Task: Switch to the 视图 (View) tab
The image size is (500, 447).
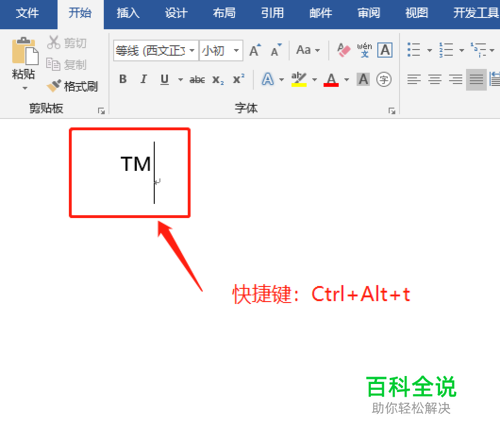Action: pos(417,13)
